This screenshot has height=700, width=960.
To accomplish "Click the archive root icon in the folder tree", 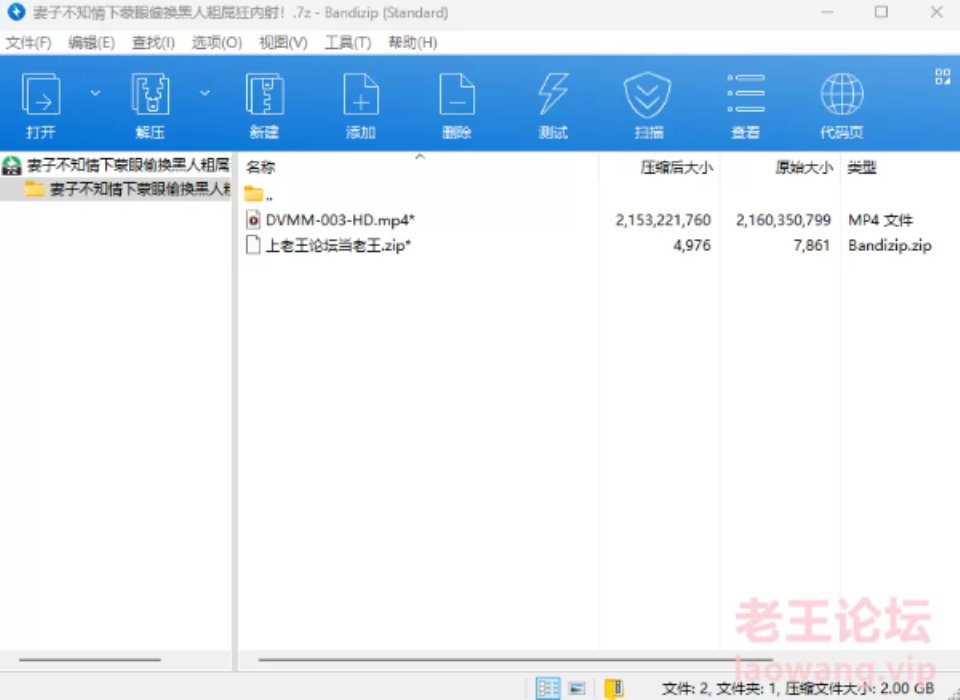I will pos(12,165).
